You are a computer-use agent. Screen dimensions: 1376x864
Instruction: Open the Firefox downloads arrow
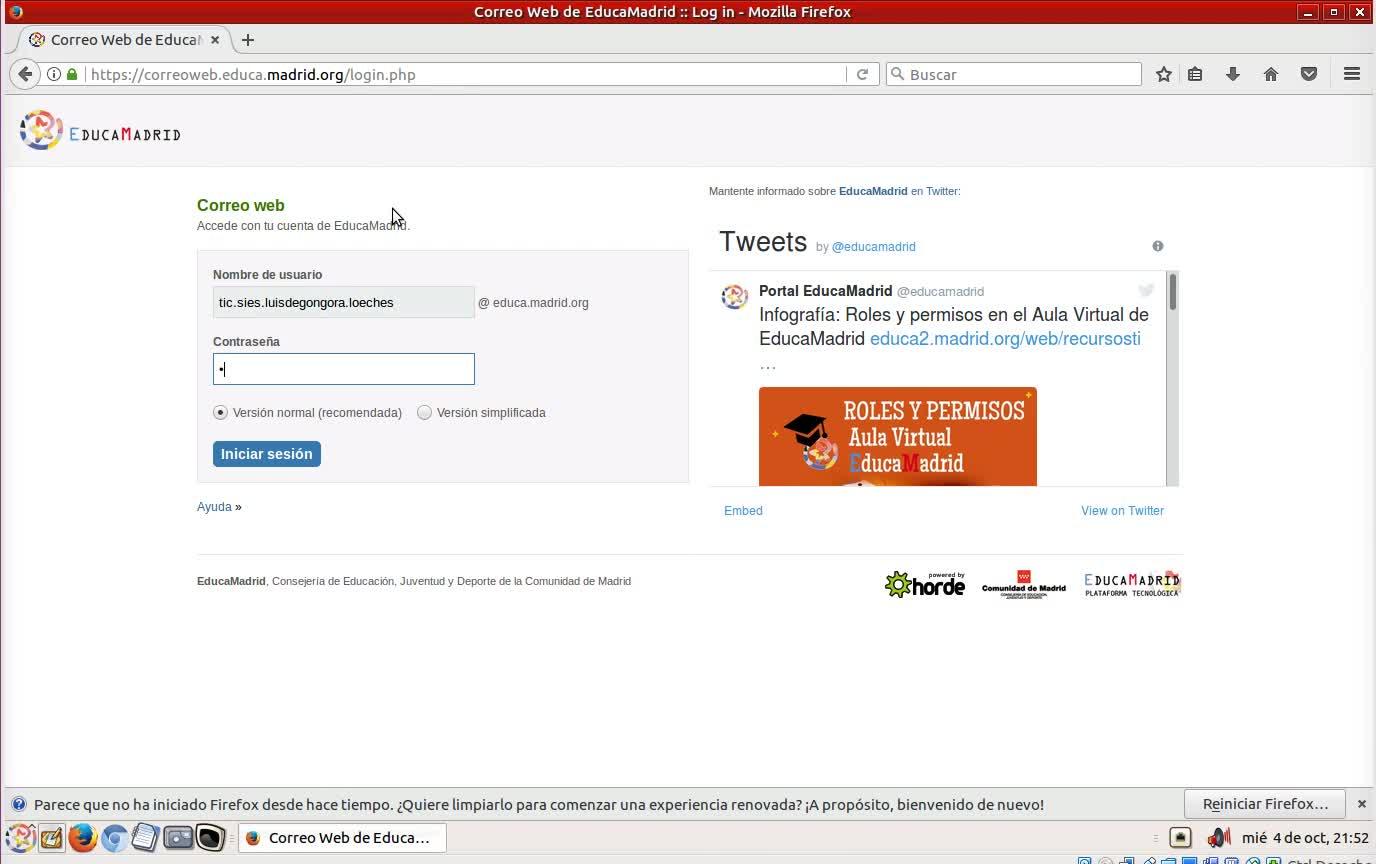1233,74
